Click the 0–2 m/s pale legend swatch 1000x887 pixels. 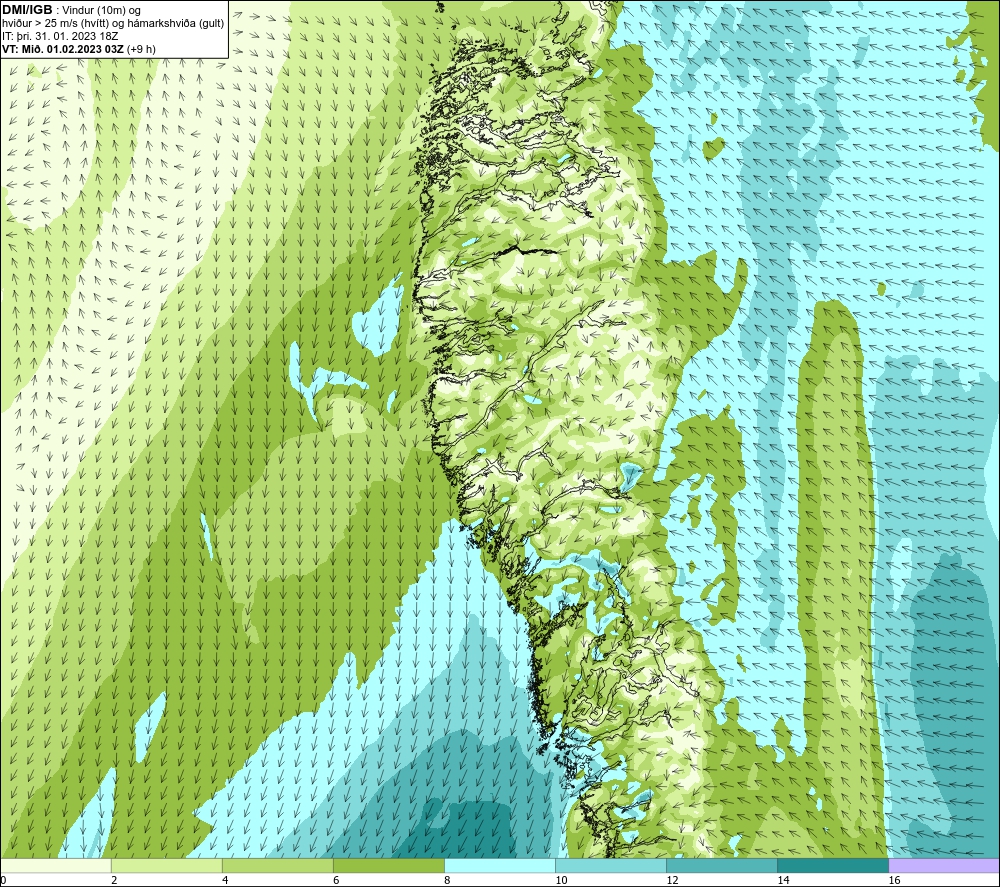(x=56, y=865)
